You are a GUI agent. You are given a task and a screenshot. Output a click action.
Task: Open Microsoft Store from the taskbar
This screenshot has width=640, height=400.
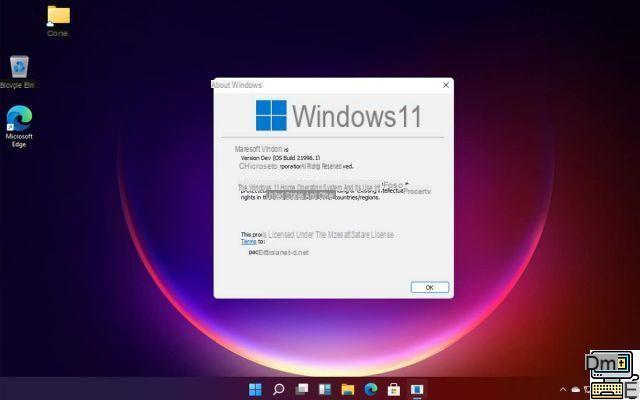394,389
